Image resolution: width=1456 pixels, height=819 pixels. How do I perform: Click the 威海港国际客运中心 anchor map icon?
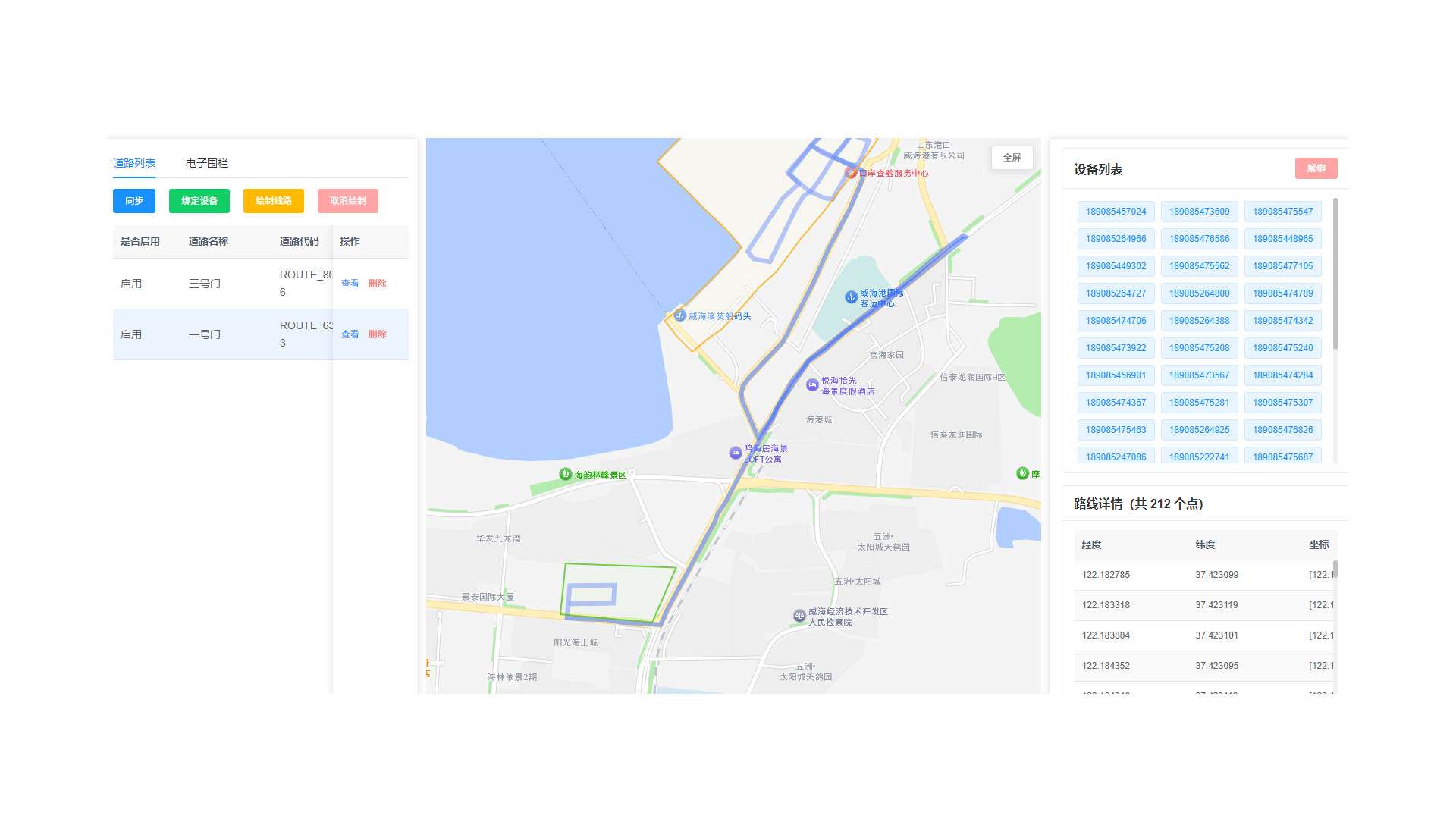pyautogui.click(x=851, y=297)
